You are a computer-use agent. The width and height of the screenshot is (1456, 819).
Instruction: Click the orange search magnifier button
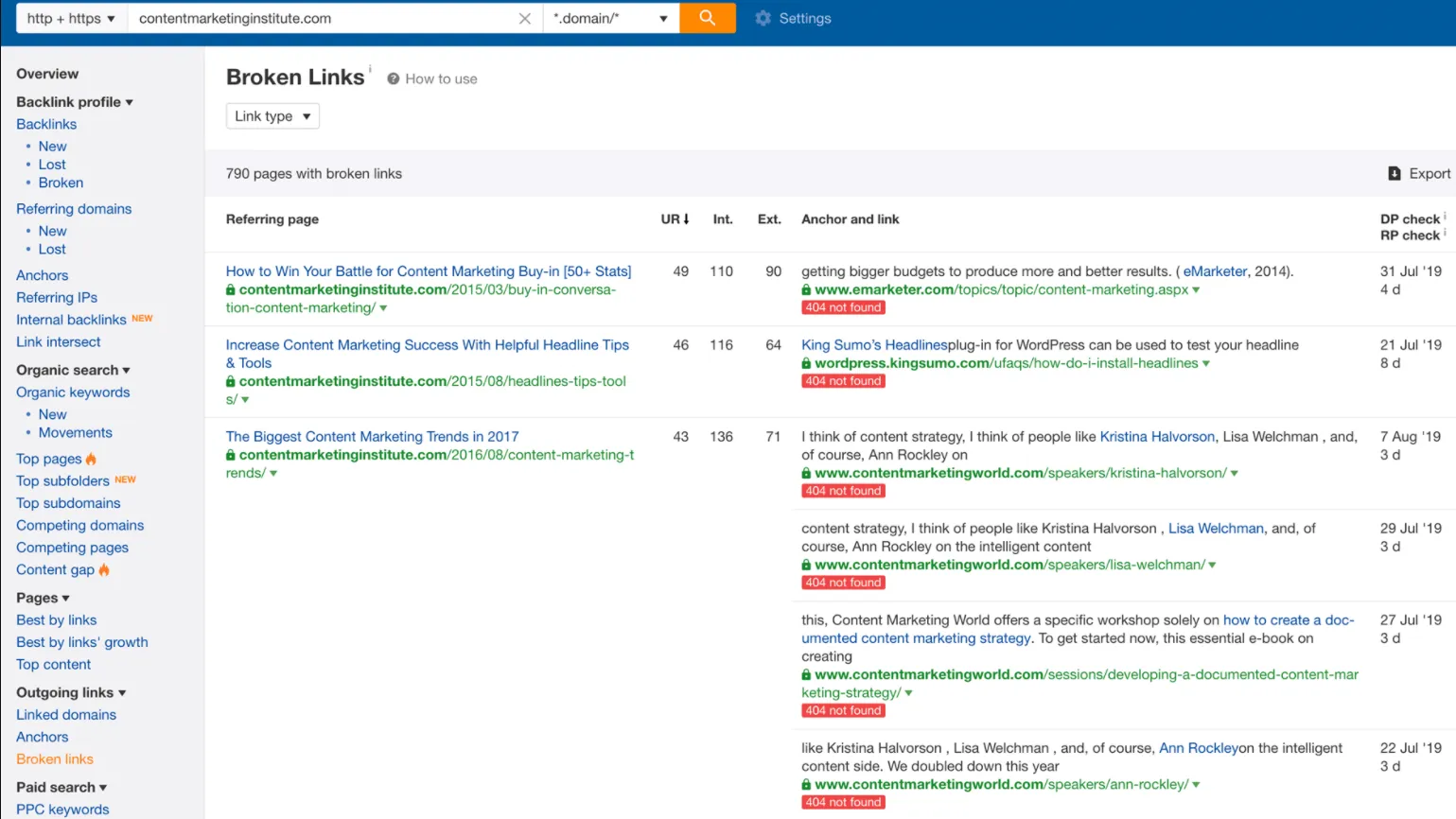click(x=707, y=18)
